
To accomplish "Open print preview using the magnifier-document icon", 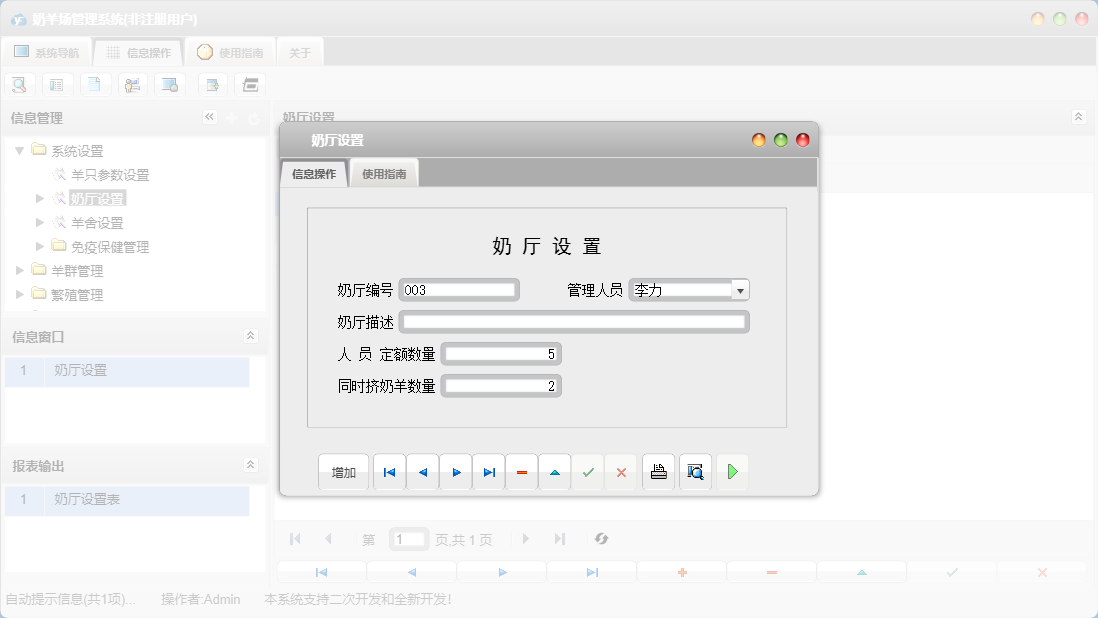I will pyautogui.click(x=695, y=471).
